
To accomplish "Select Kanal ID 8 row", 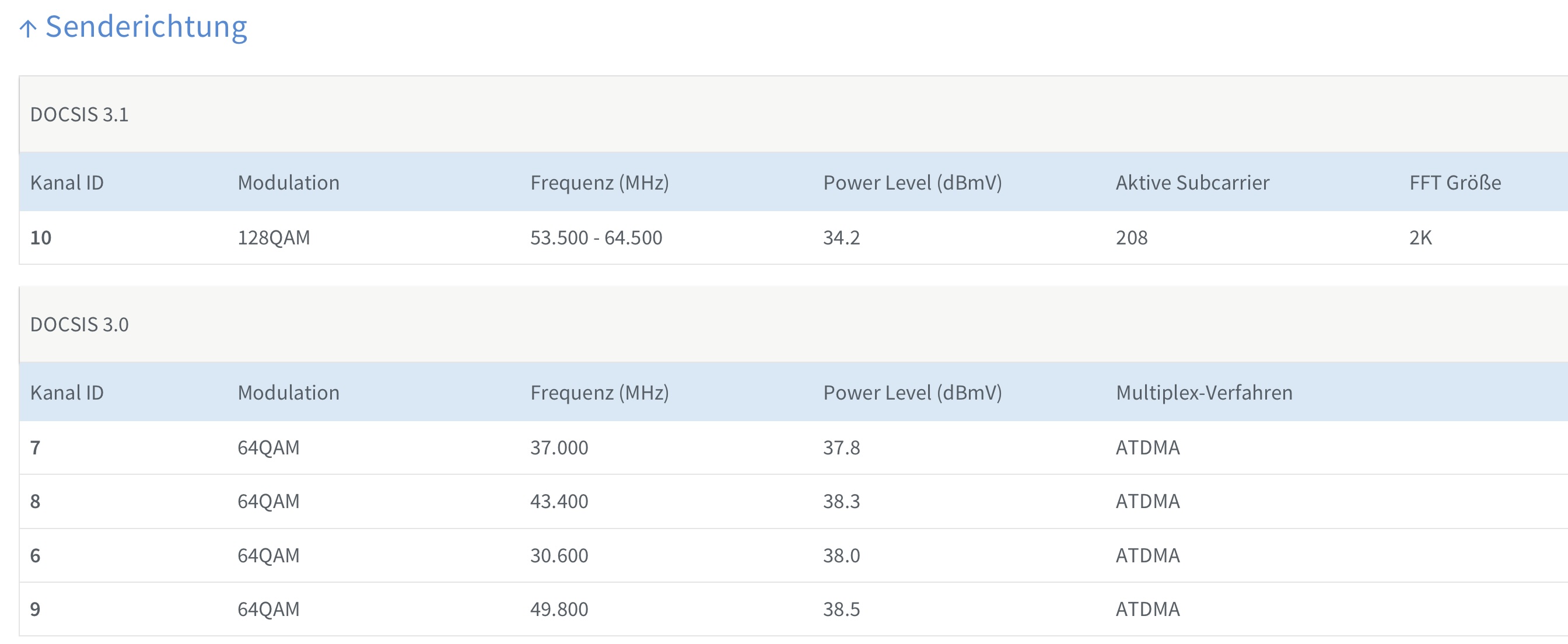I will pos(36,501).
